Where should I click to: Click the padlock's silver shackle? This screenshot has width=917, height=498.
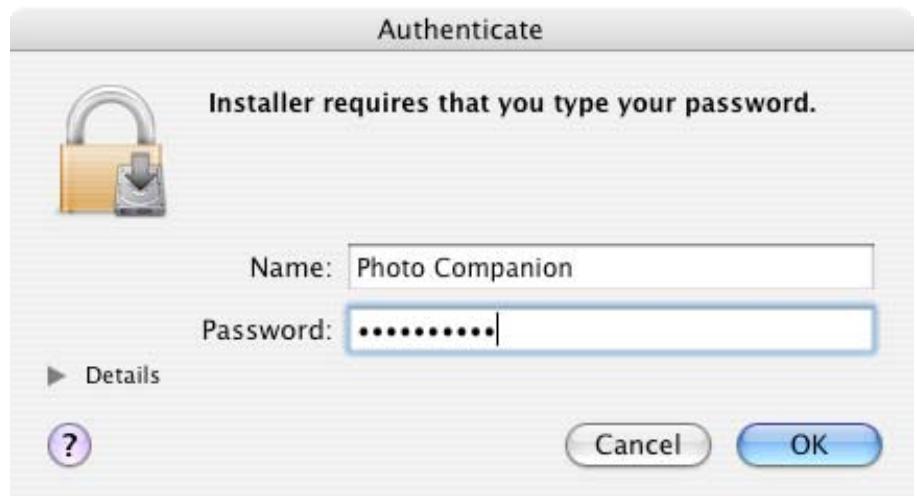point(111,115)
